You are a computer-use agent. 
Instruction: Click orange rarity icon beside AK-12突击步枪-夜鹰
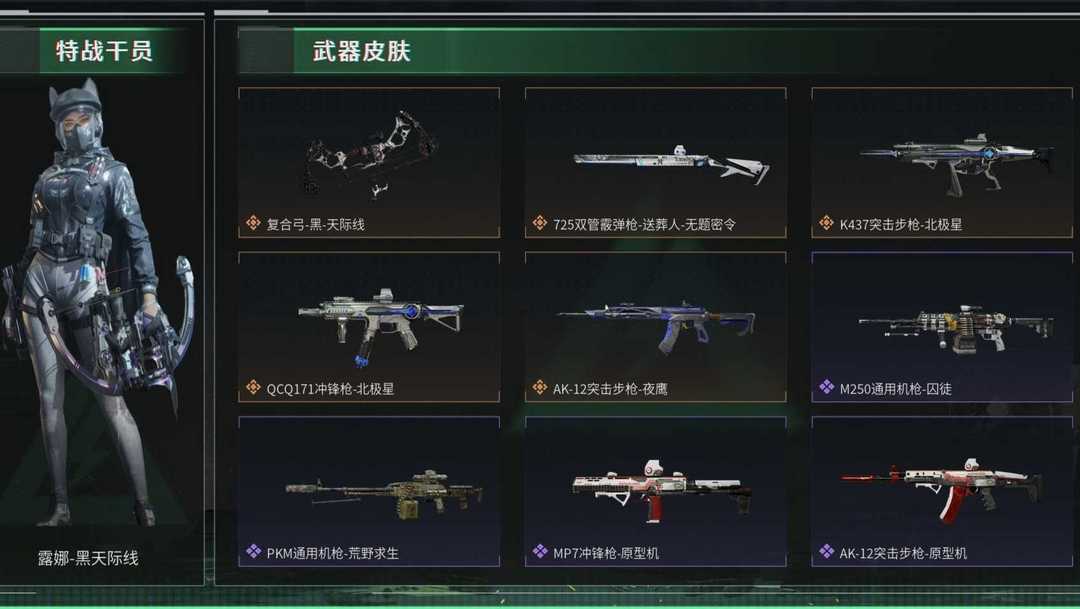[x=540, y=387]
